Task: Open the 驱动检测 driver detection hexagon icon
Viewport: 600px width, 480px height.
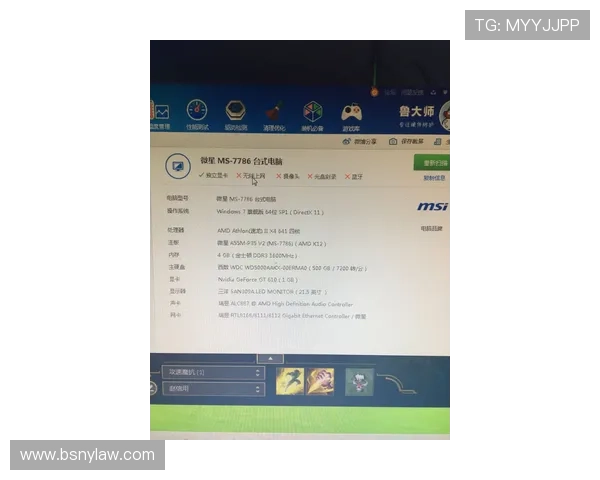Action: pyautogui.click(x=235, y=111)
